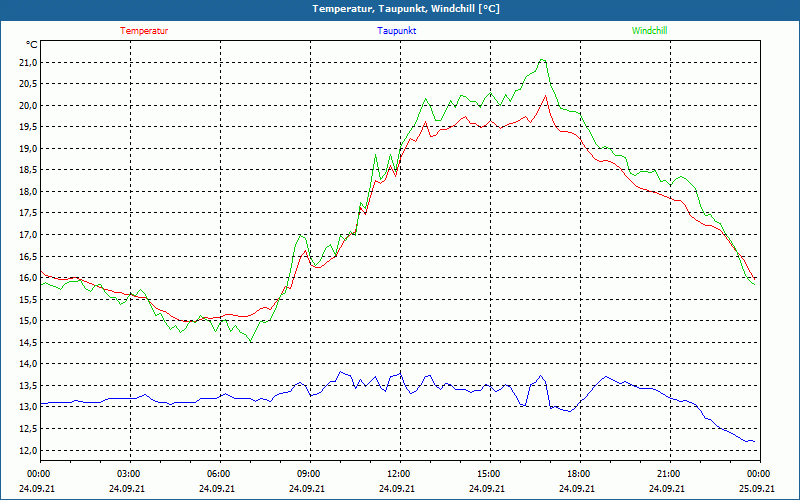Image resolution: width=800 pixels, height=500 pixels.
Task: Click the 25.09.21 date label
Action: point(757,488)
